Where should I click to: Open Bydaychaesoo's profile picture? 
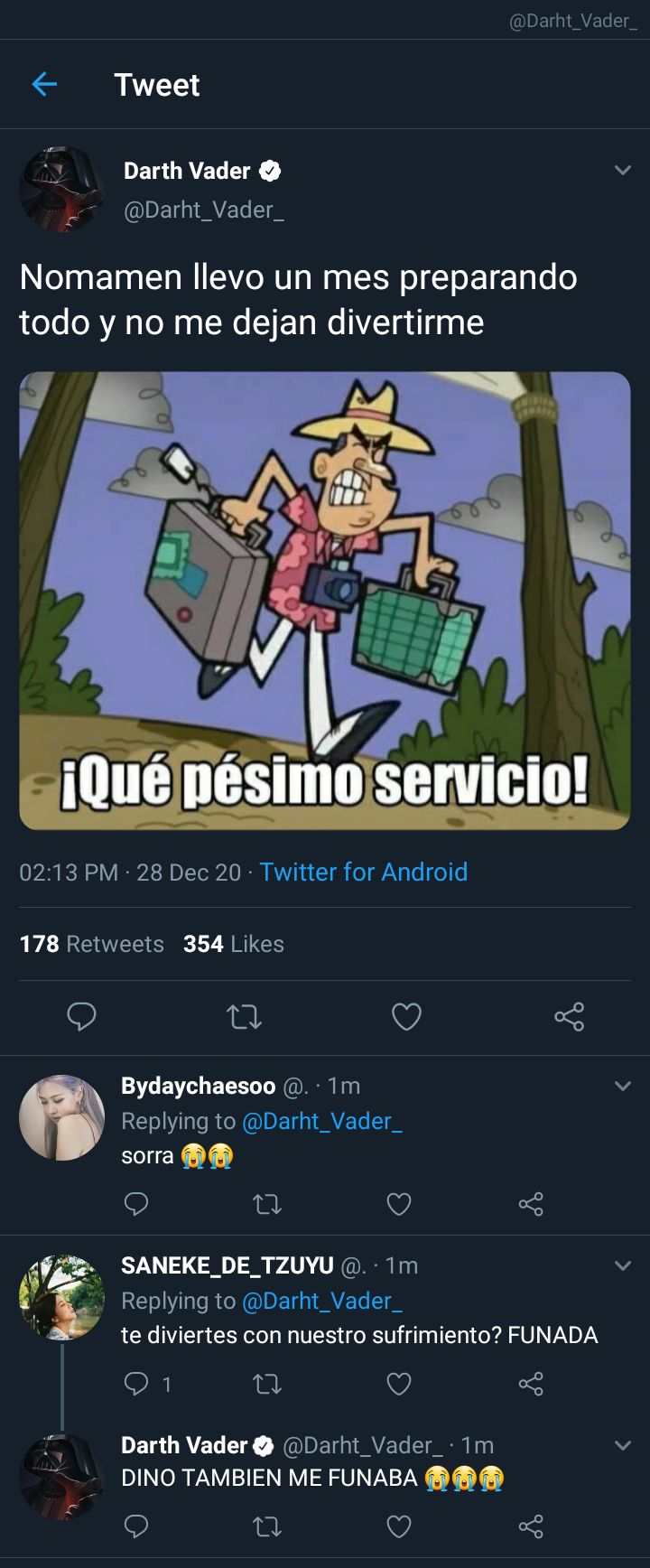click(x=61, y=1117)
